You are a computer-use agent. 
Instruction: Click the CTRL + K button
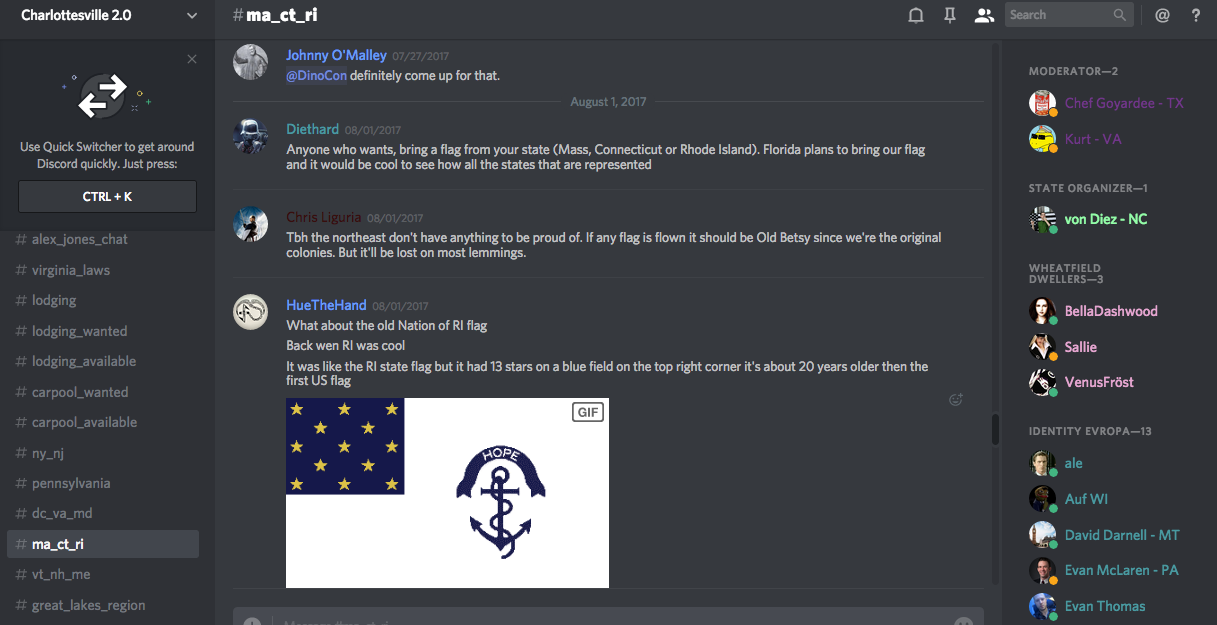click(x=107, y=197)
